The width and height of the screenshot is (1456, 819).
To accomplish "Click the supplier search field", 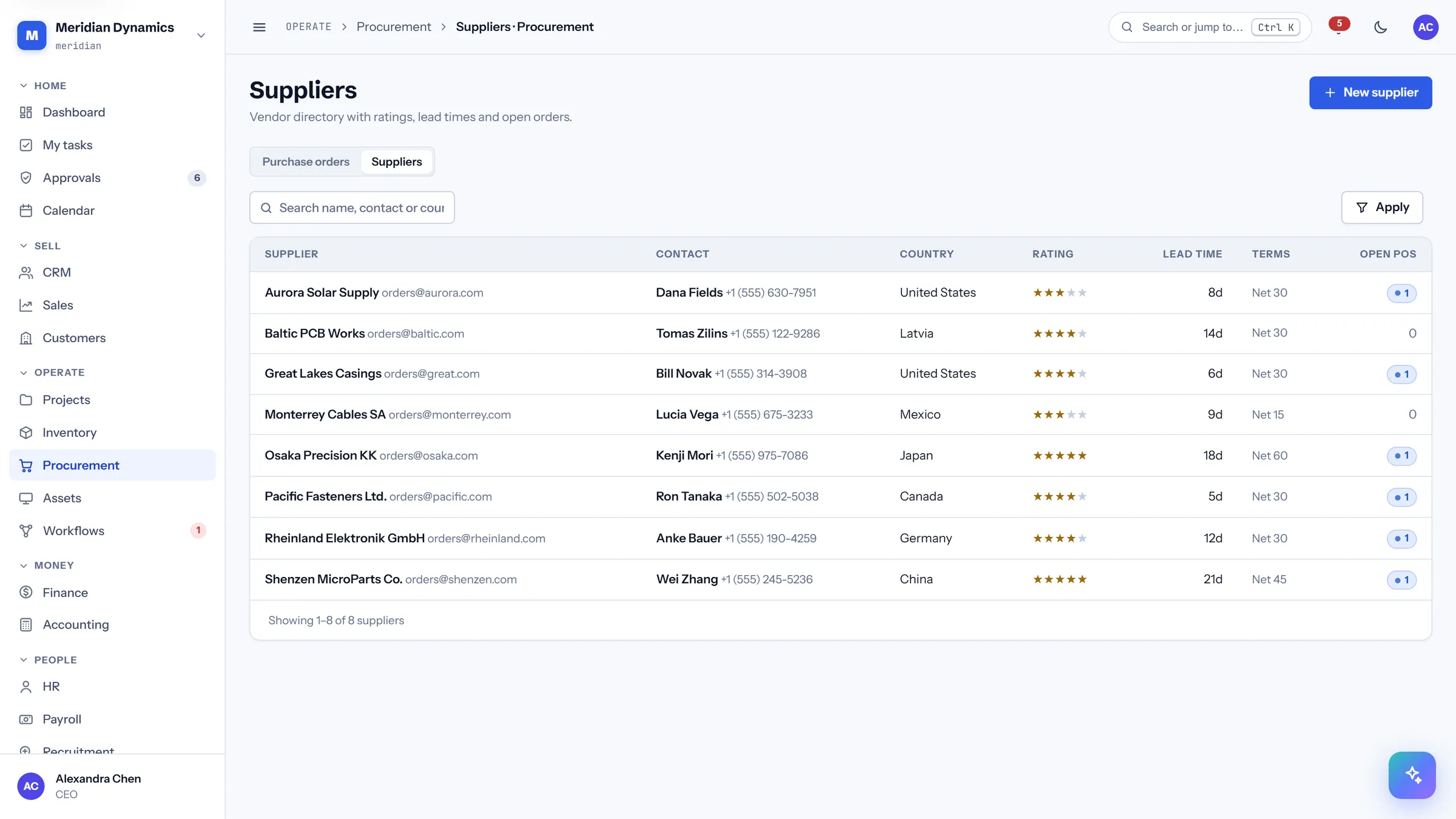I will point(352,207).
